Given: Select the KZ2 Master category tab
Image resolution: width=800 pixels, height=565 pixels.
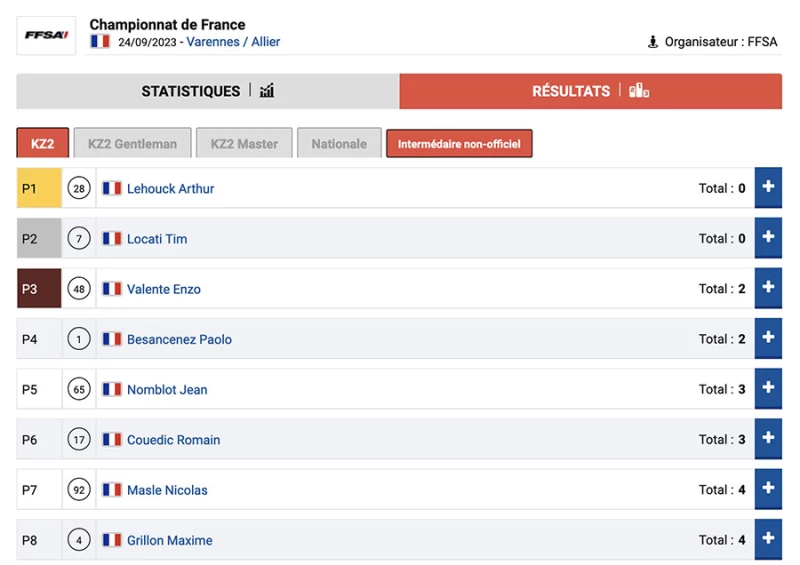Looking at the screenshot, I should (x=244, y=144).
